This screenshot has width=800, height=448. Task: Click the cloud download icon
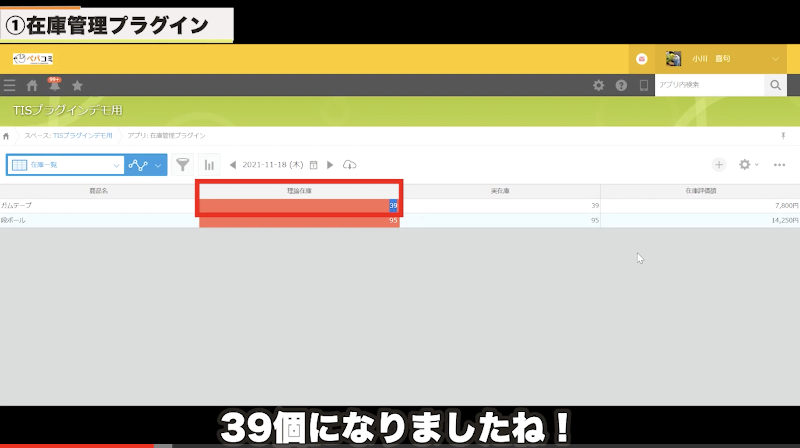pos(349,165)
